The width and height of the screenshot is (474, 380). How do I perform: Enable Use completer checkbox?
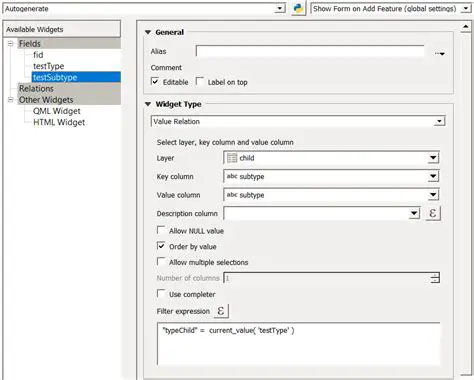click(161, 294)
